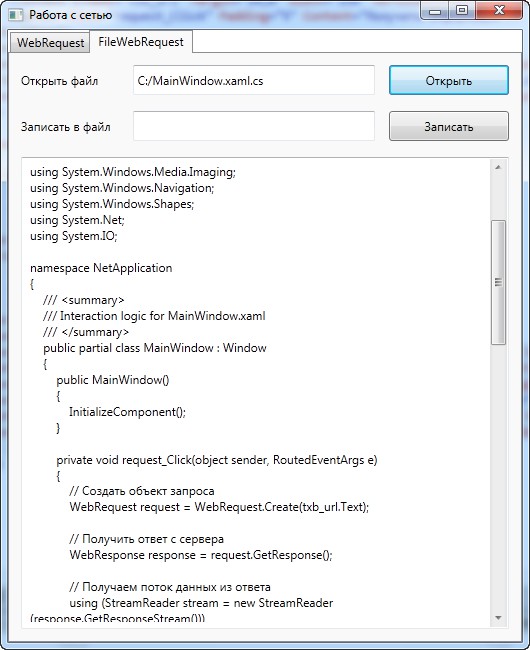This screenshot has width=530, height=650.
Task: Click the comment '// Получаем поток данных из ответа'
Action: click(x=170, y=587)
